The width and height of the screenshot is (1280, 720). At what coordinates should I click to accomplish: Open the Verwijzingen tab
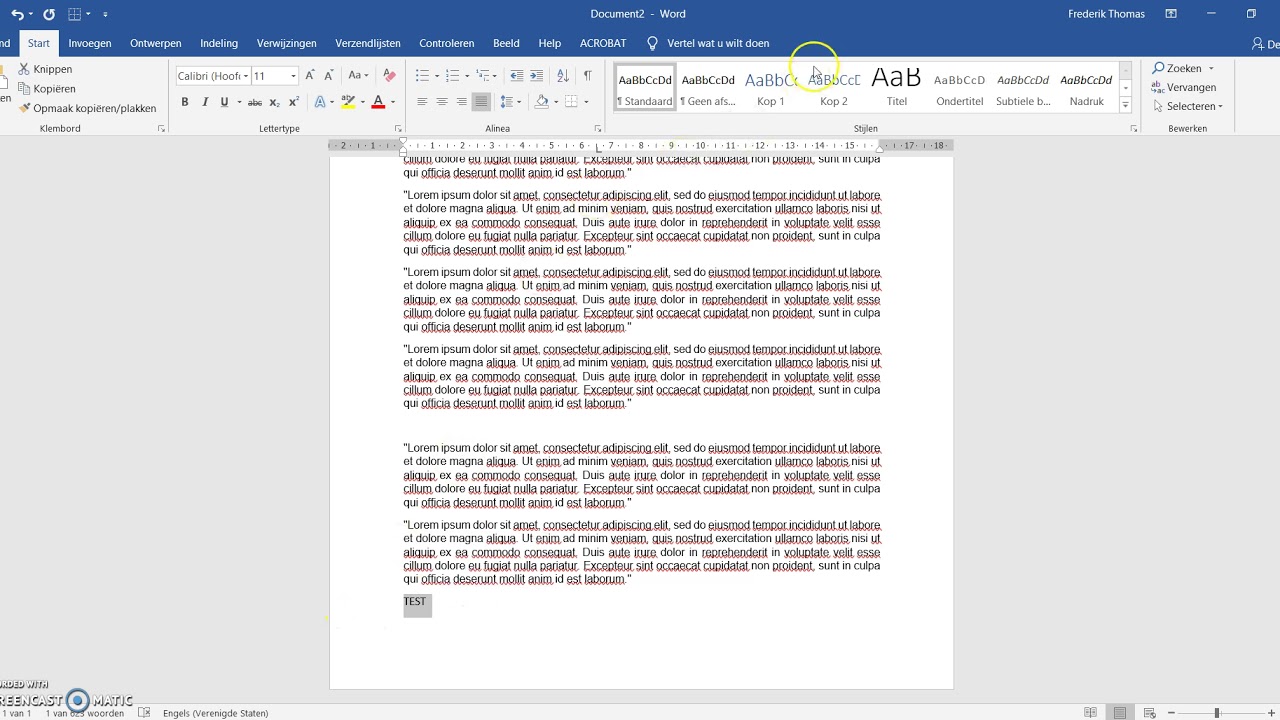click(287, 43)
